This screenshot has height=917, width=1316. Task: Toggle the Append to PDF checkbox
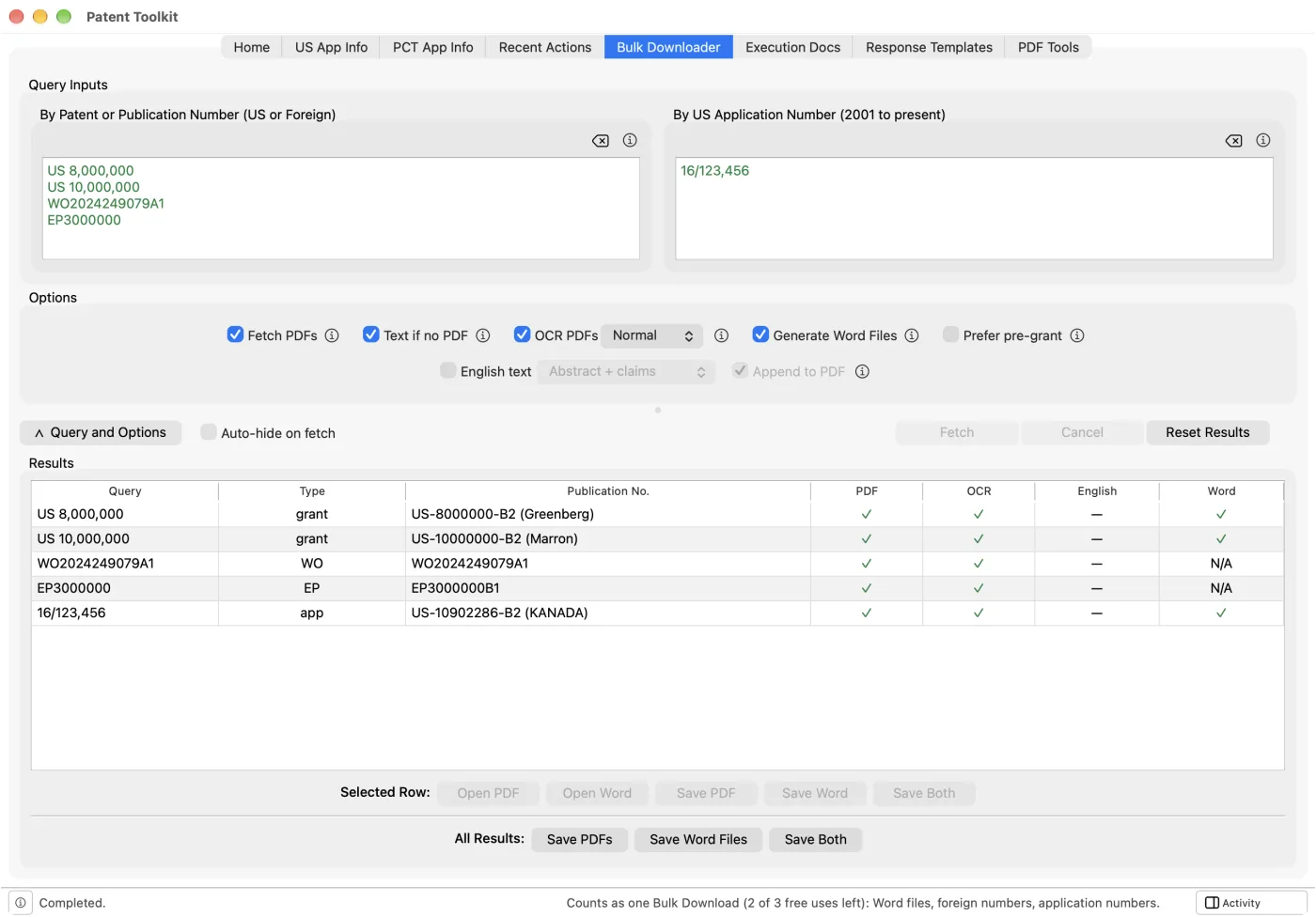click(x=741, y=370)
